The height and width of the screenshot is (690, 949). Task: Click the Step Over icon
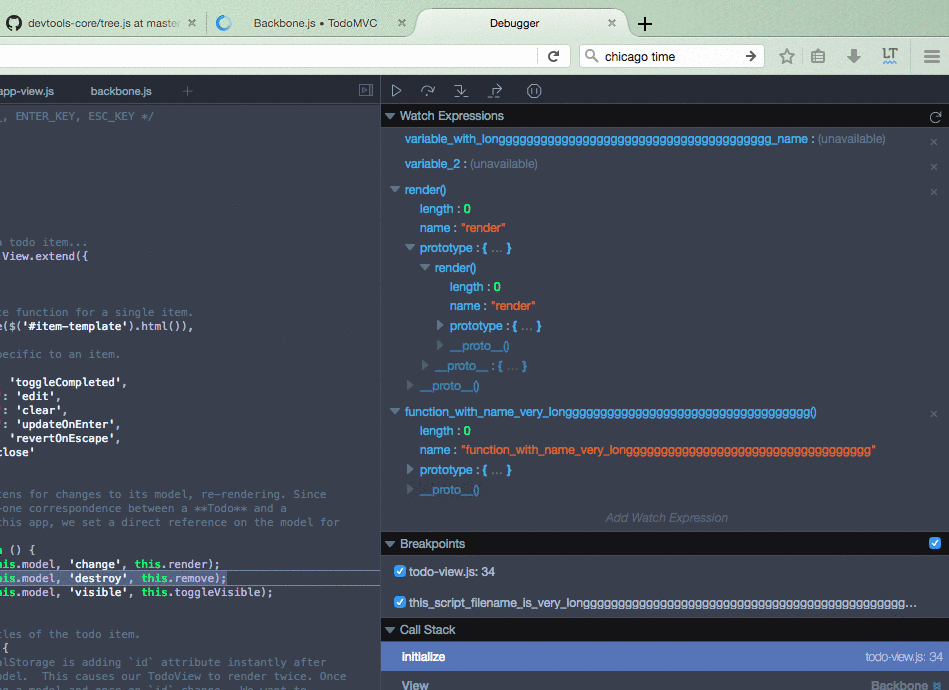(x=429, y=90)
